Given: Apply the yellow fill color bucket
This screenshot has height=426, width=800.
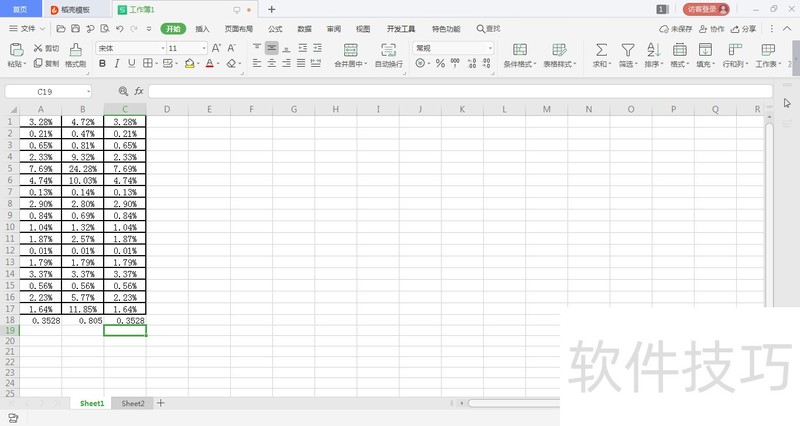Looking at the screenshot, I should (190, 63).
